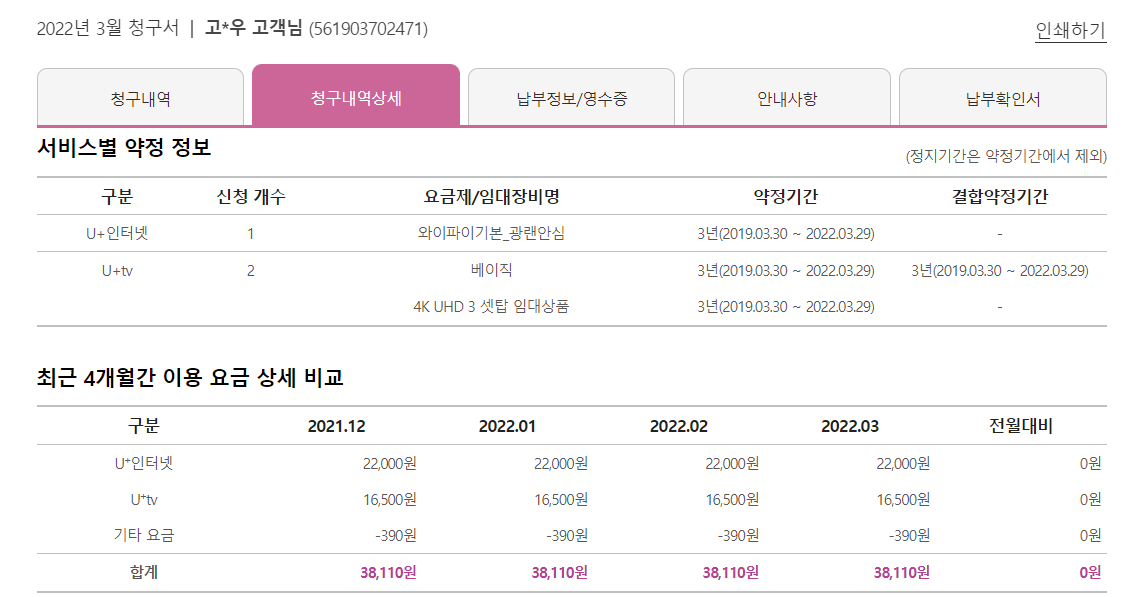Click the 2022년 3월 청구서 title

coord(106,29)
